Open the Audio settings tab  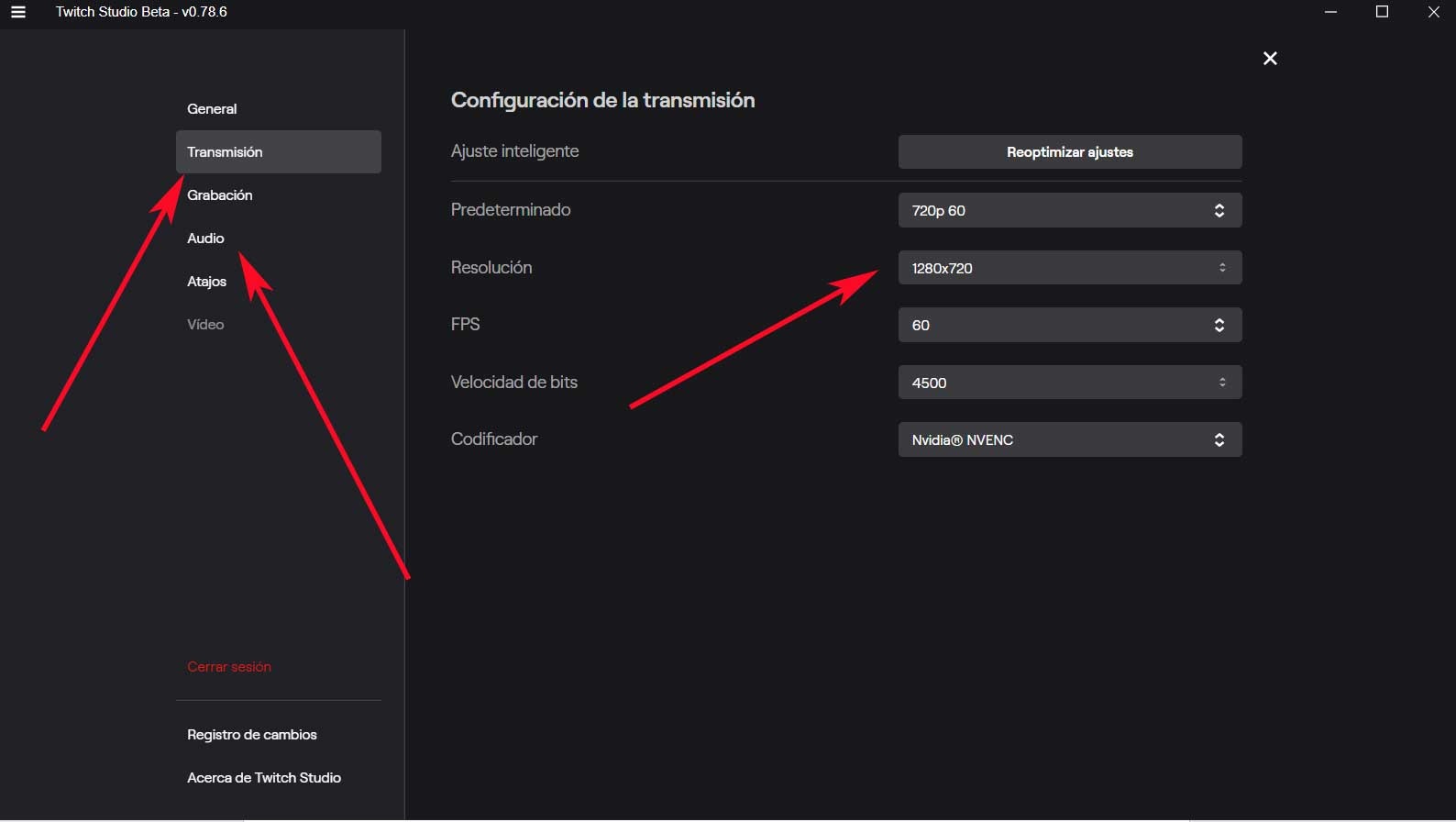pyautogui.click(x=205, y=239)
